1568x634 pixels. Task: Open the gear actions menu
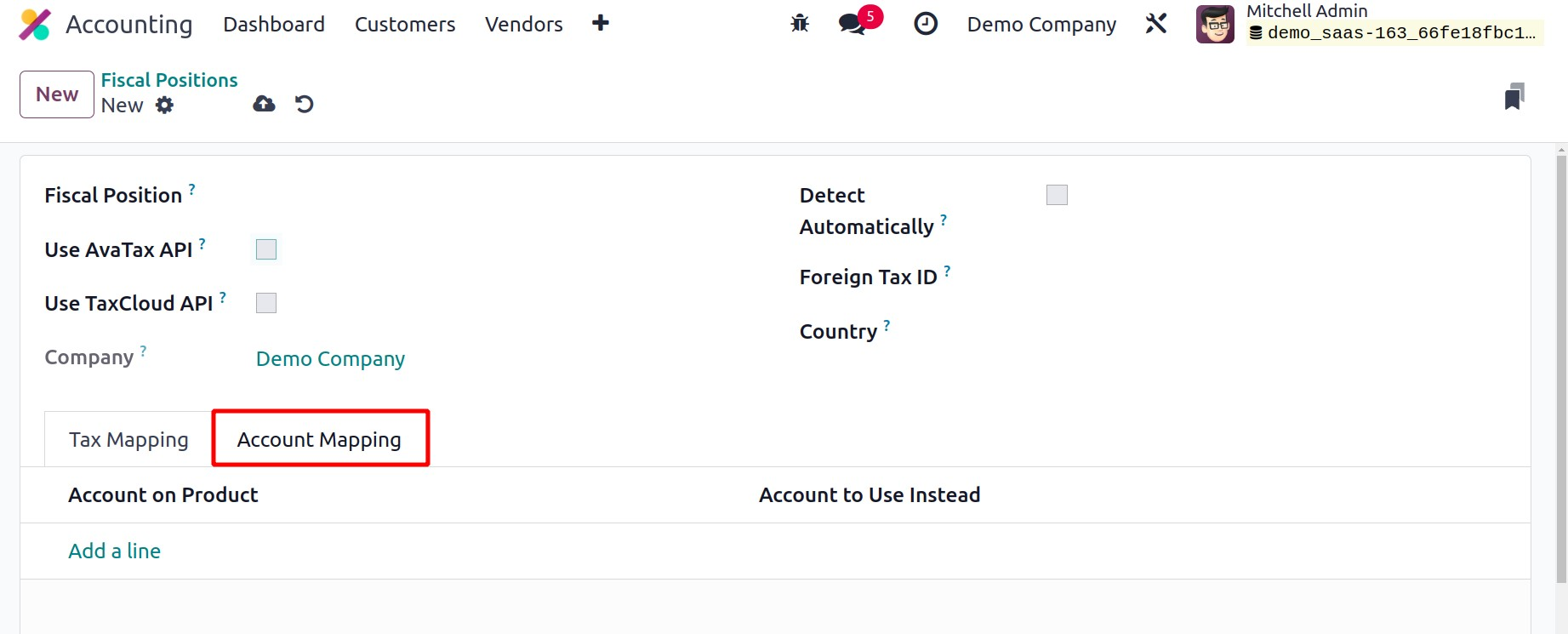point(164,105)
